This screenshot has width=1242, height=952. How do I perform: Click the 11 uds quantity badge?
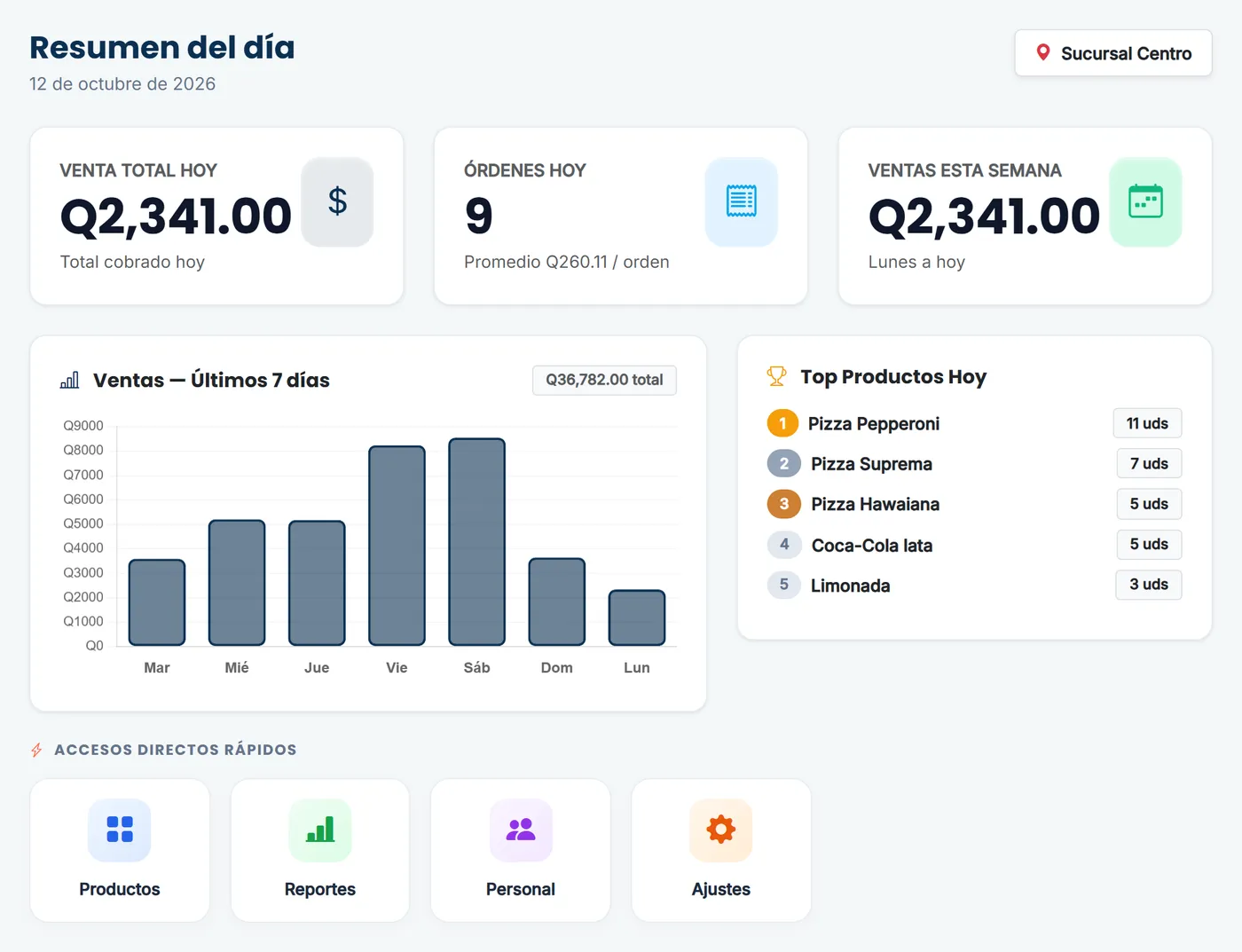click(x=1147, y=423)
